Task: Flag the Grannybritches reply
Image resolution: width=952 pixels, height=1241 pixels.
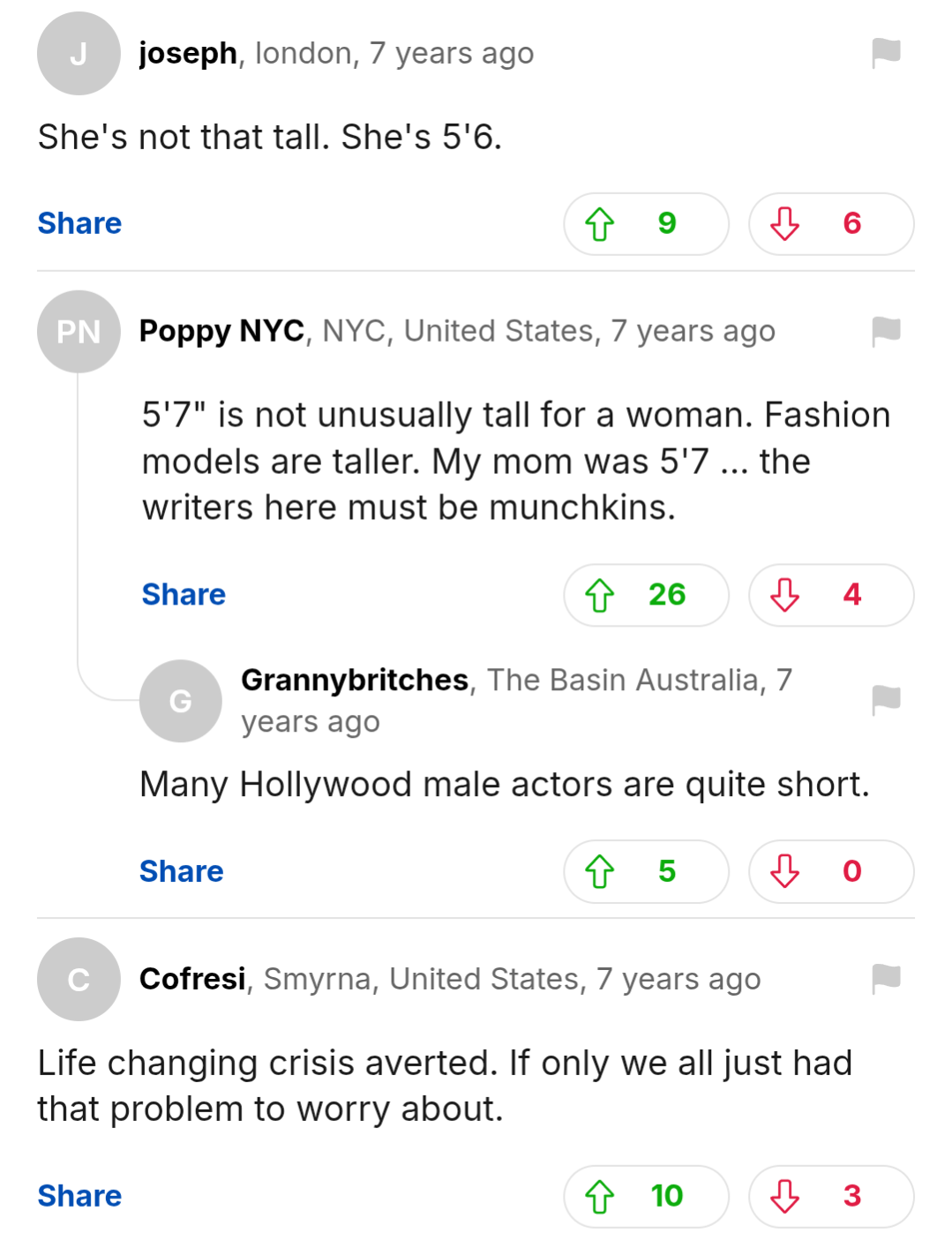Action: 886,700
